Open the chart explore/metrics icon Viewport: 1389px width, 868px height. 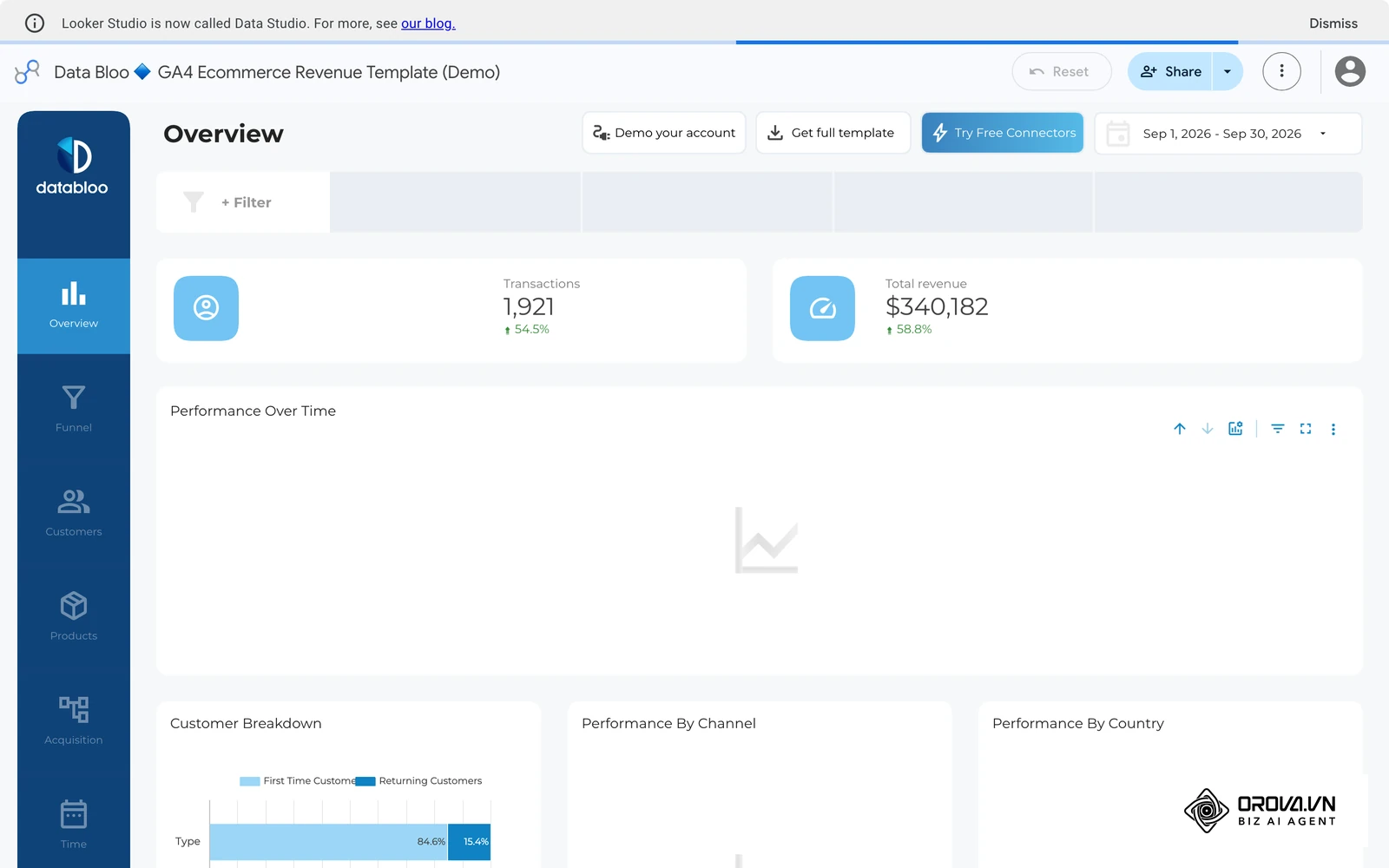pyautogui.click(x=1235, y=429)
